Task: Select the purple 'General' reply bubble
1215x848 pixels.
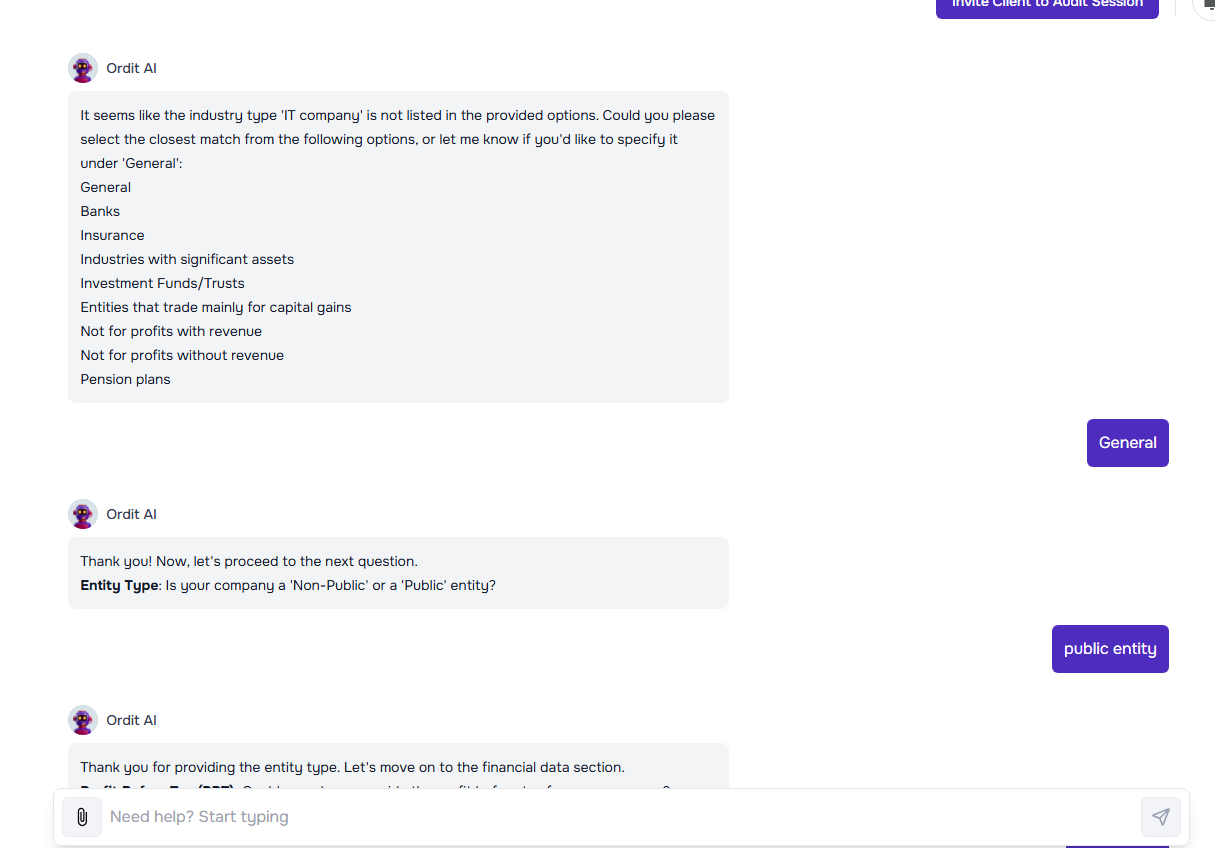Action: [x=1127, y=443]
